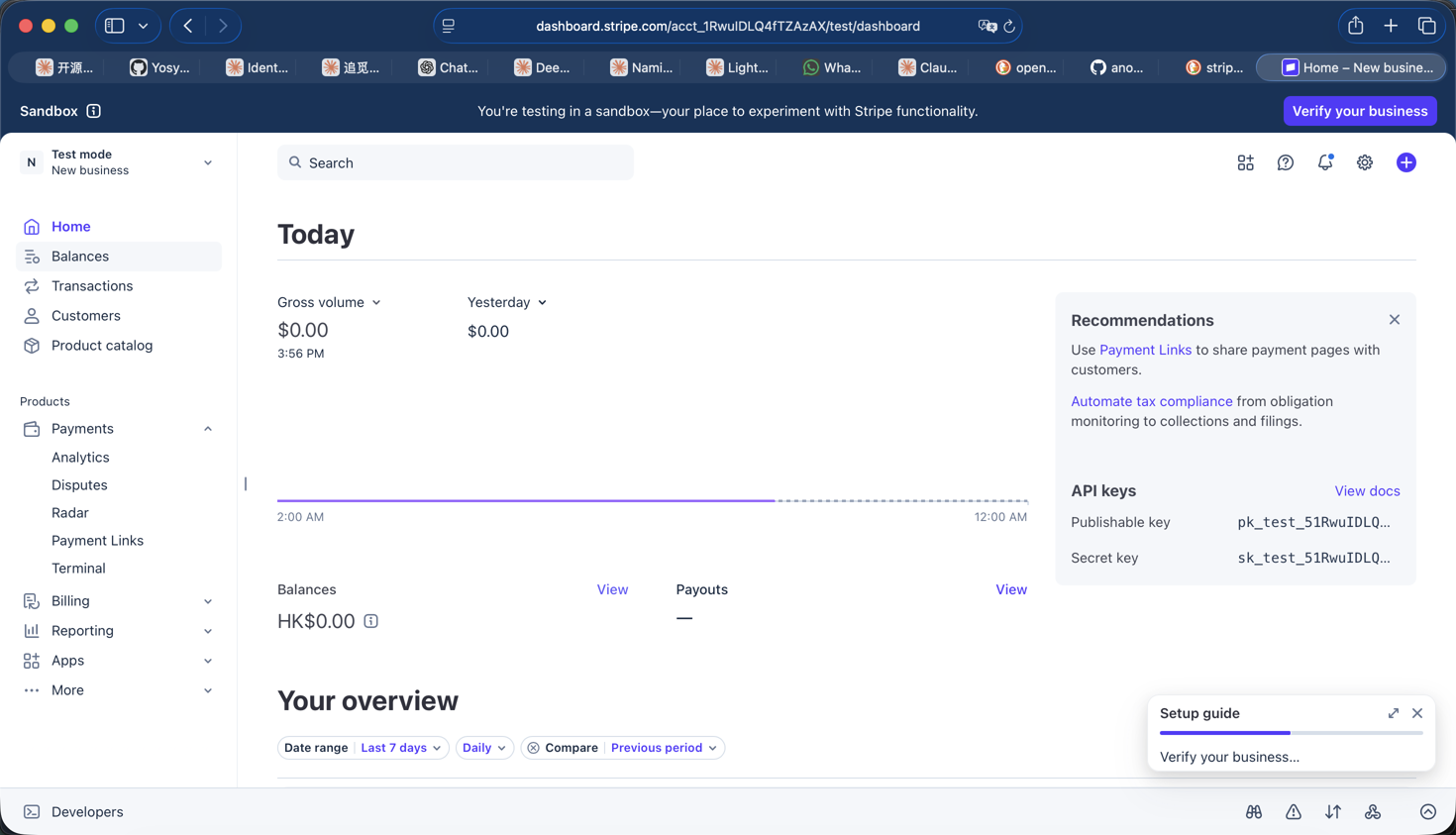Close the Recommendations panel

pos(1395,320)
